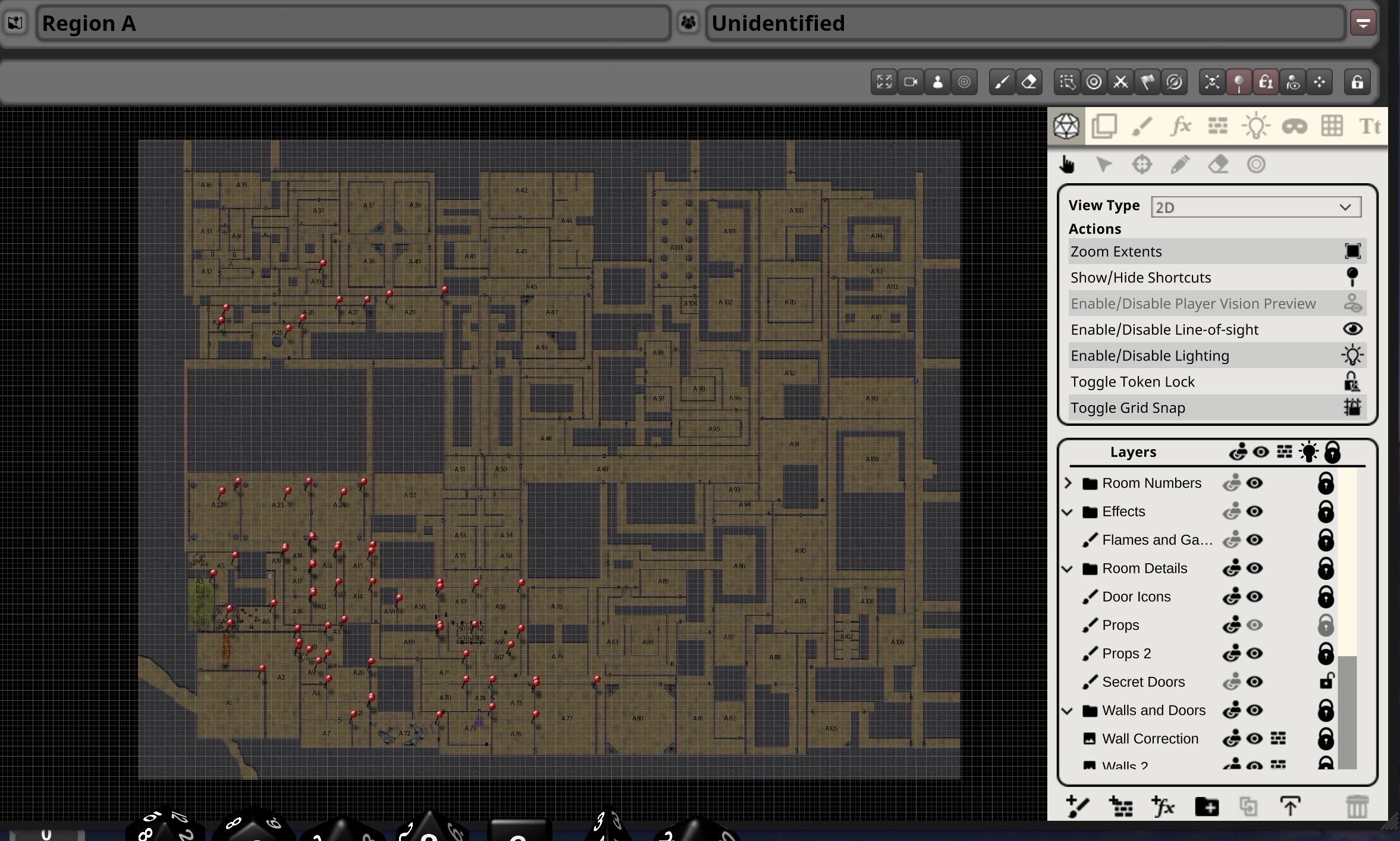Unlock the Secret Doors layer padlock
Image resolution: width=1400 pixels, height=841 pixels.
[x=1326, y=682]
